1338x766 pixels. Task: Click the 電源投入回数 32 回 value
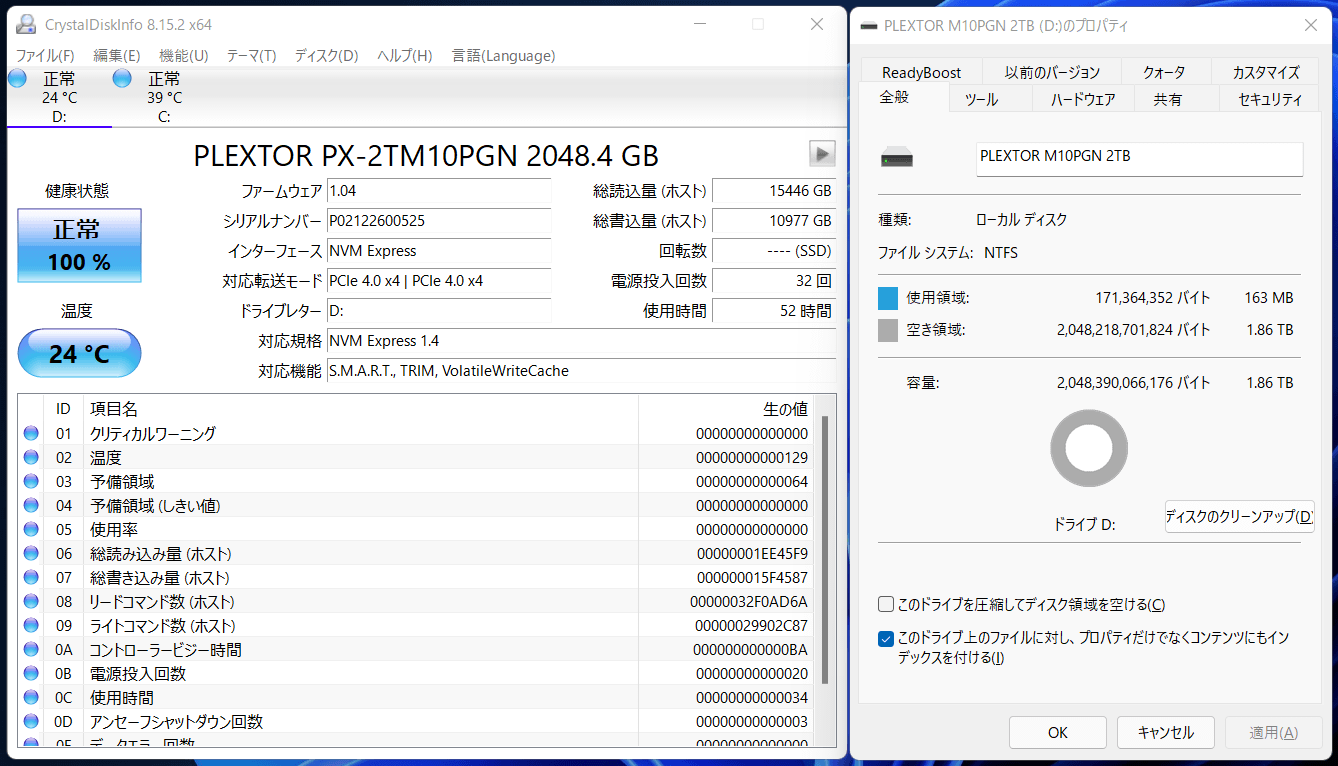(x=774, y=281)
